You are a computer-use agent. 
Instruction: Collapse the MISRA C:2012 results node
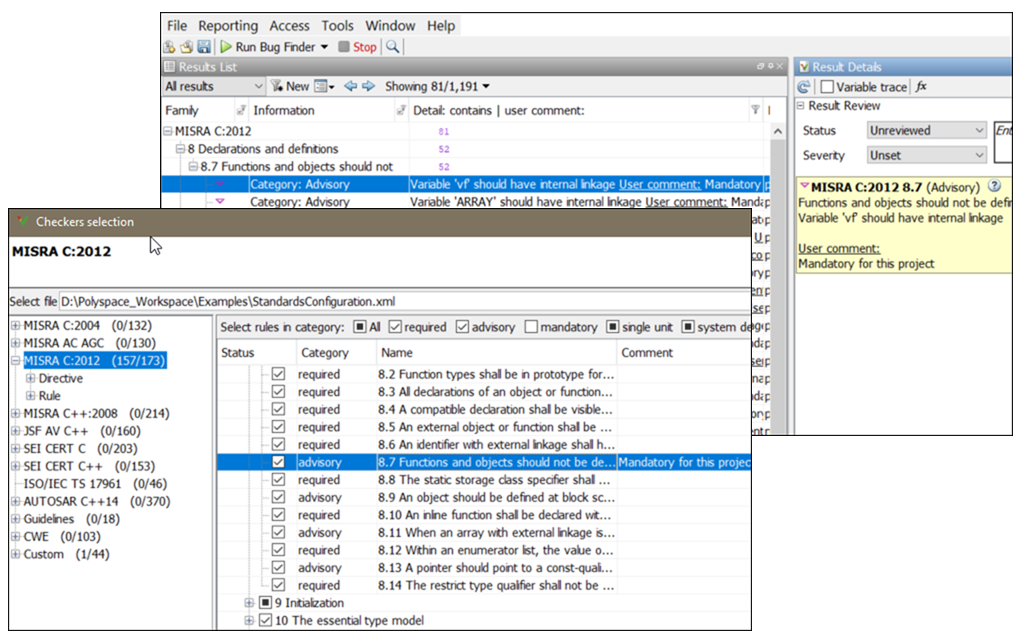coord(168,131)
